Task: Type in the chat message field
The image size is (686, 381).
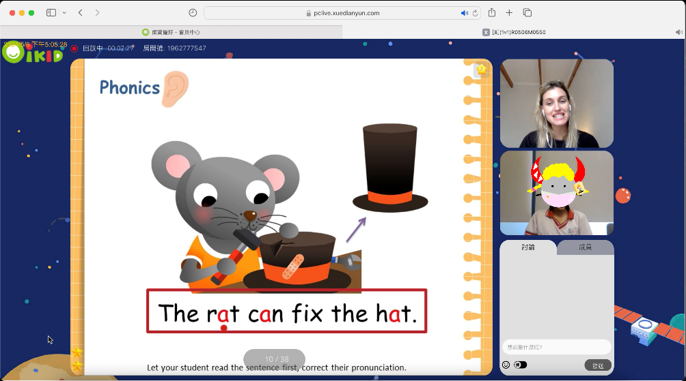Action: coord(556,347)
